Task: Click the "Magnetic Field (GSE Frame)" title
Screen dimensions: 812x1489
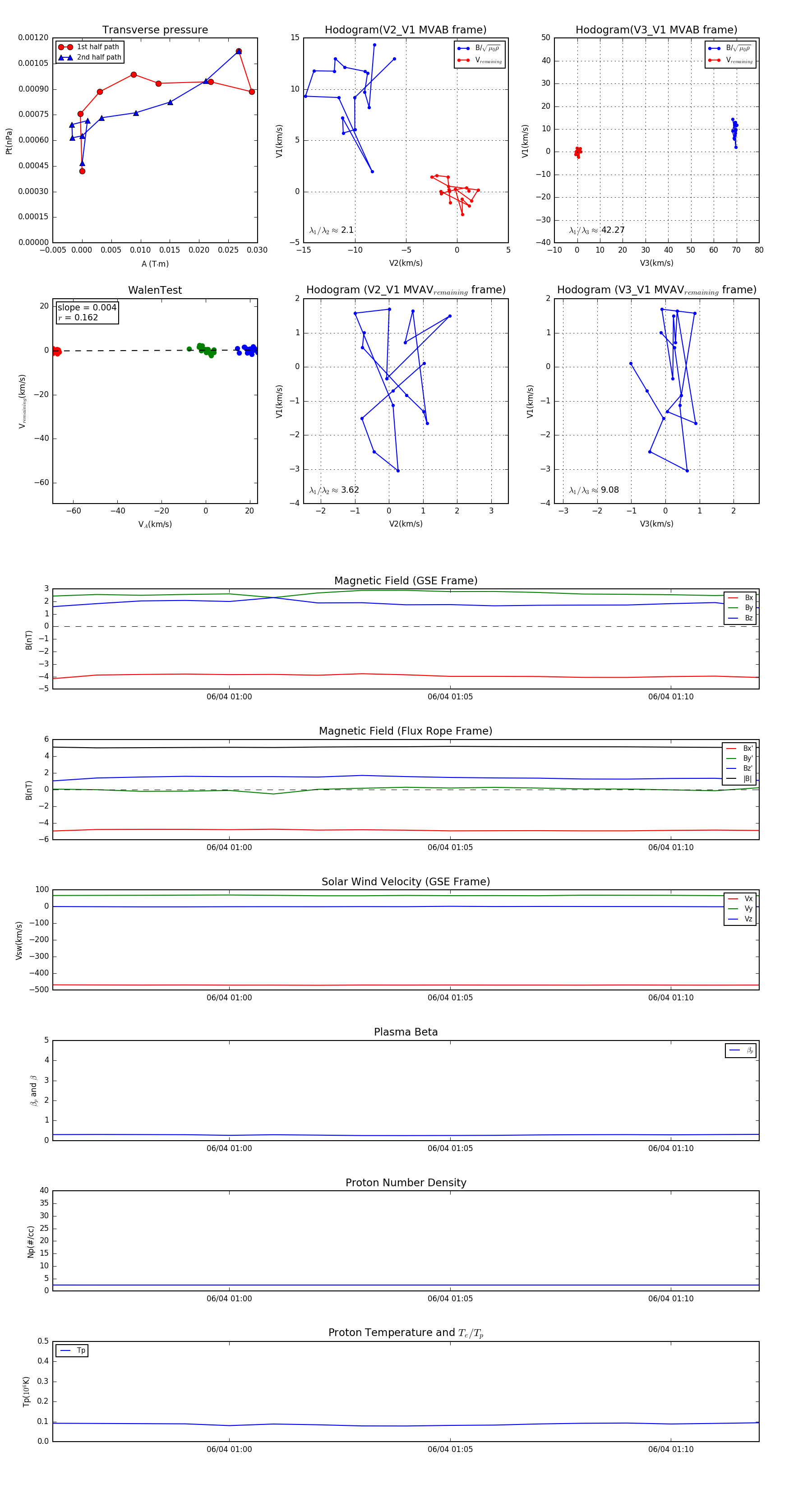Action: tap(406, 581)
